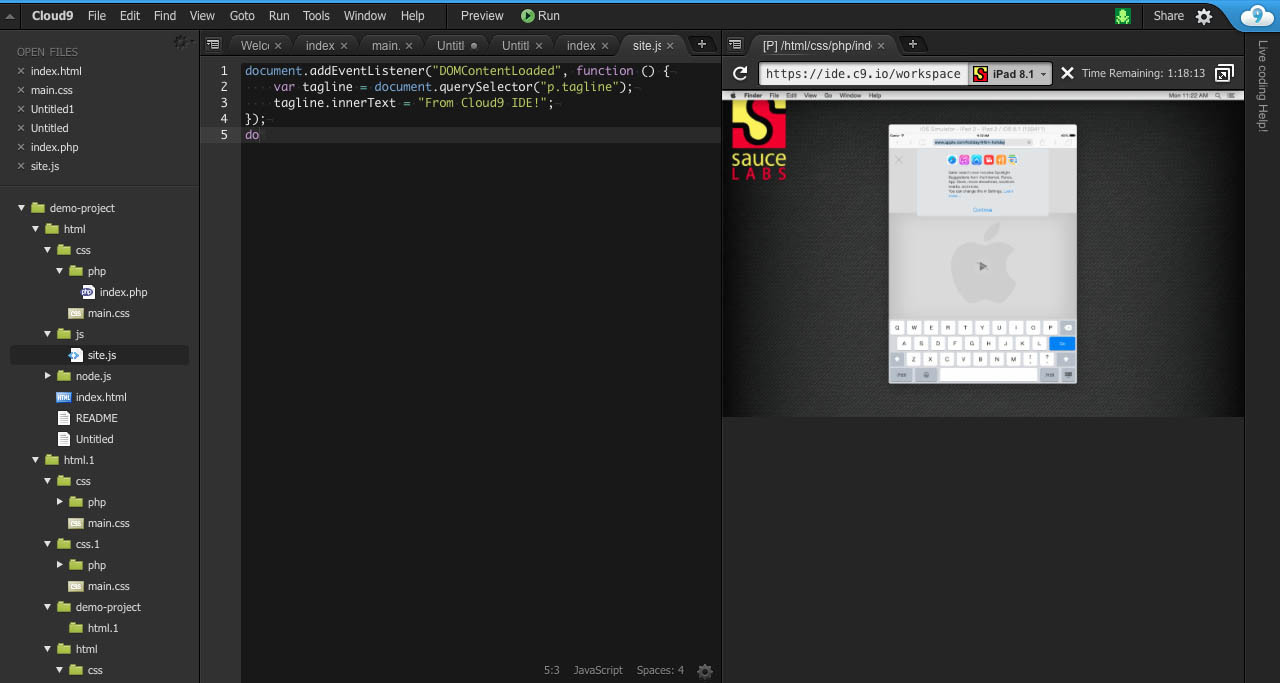
Task: Reload the preview page
Action: 740,73
